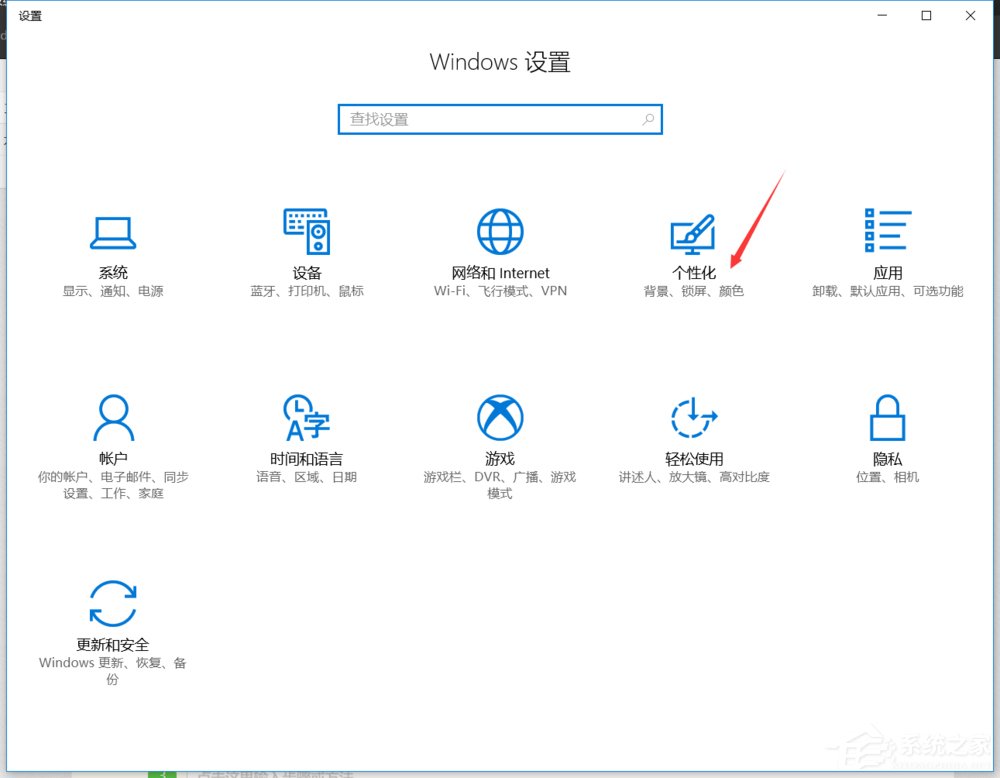Open the 个性化 (Personalization) icon
Image resolution: width=1000 pixels, height=778 pixels.
pos(693,232)
